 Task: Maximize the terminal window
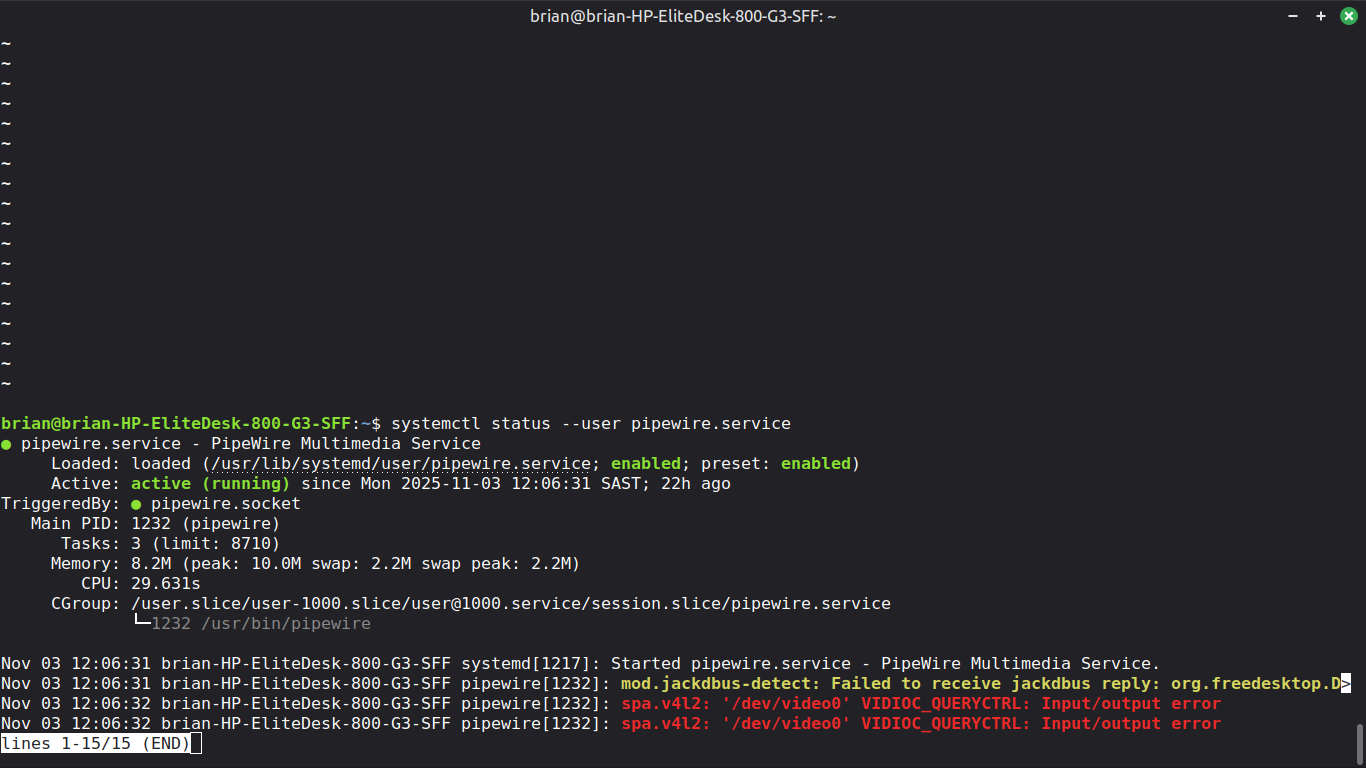1321,16
